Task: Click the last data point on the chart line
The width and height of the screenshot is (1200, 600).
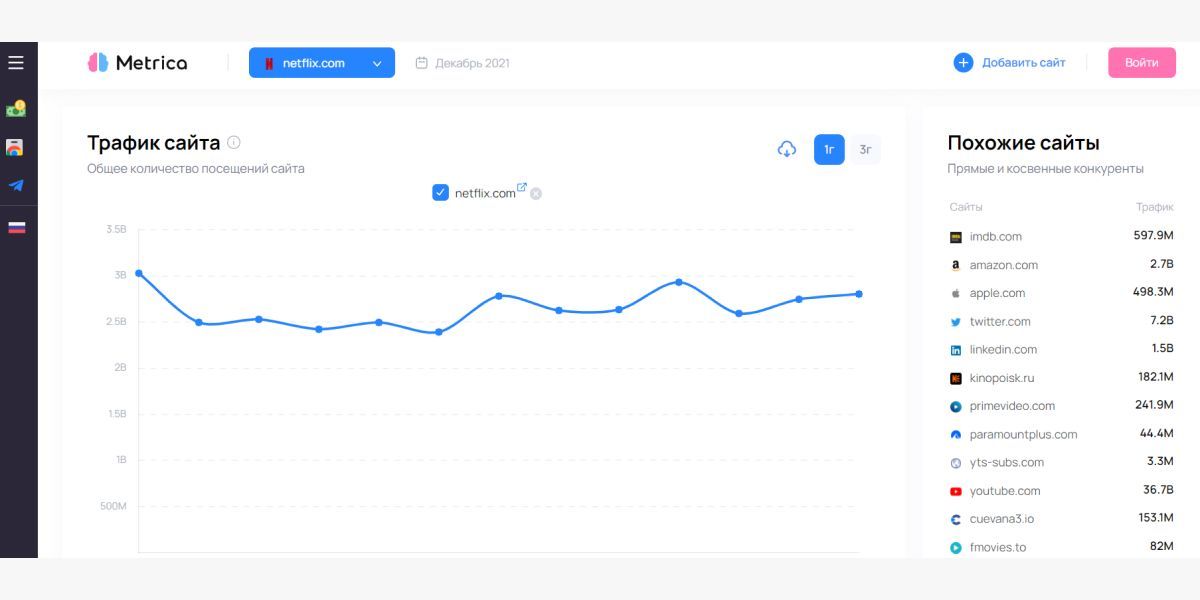Action: click(x=859, y=294)
